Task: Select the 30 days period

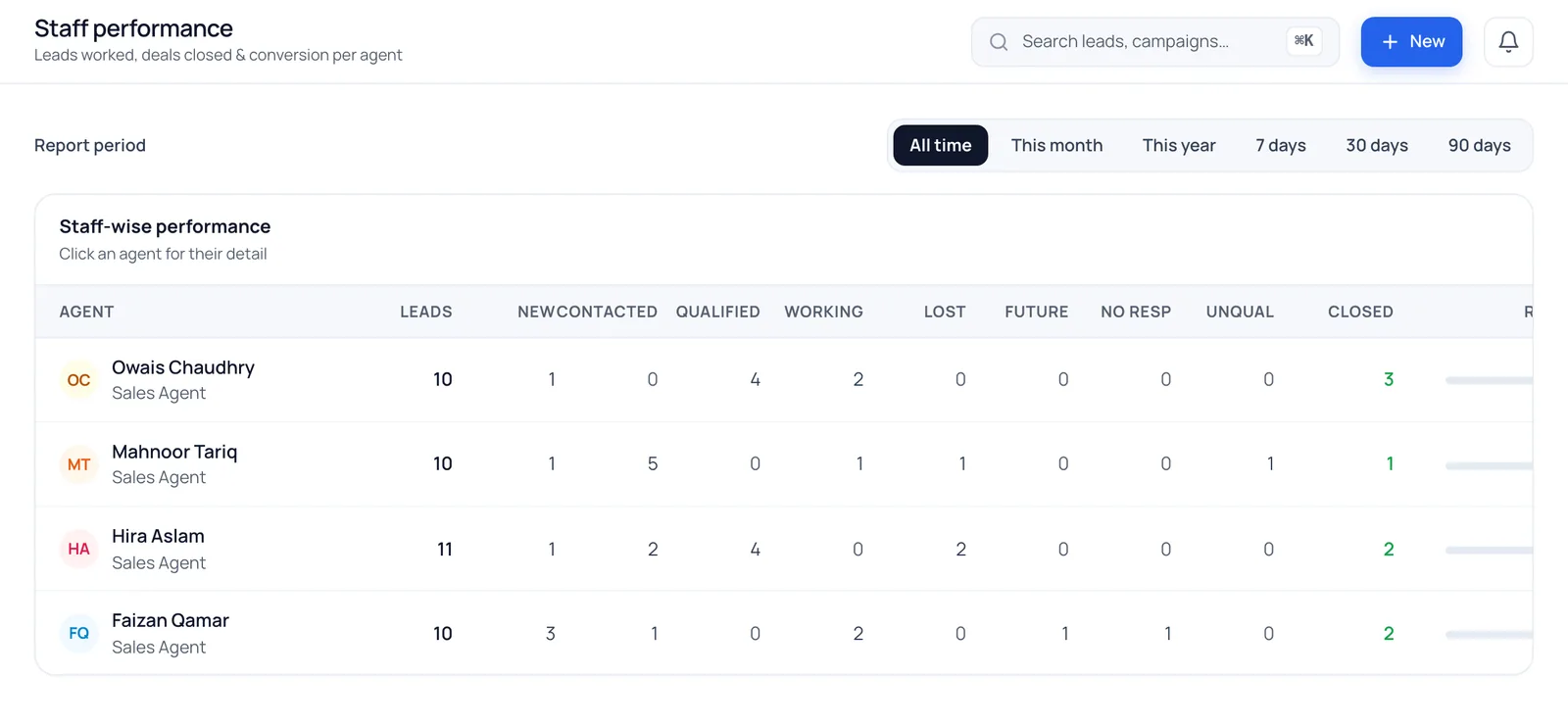Action: (x=1377, y=145)
